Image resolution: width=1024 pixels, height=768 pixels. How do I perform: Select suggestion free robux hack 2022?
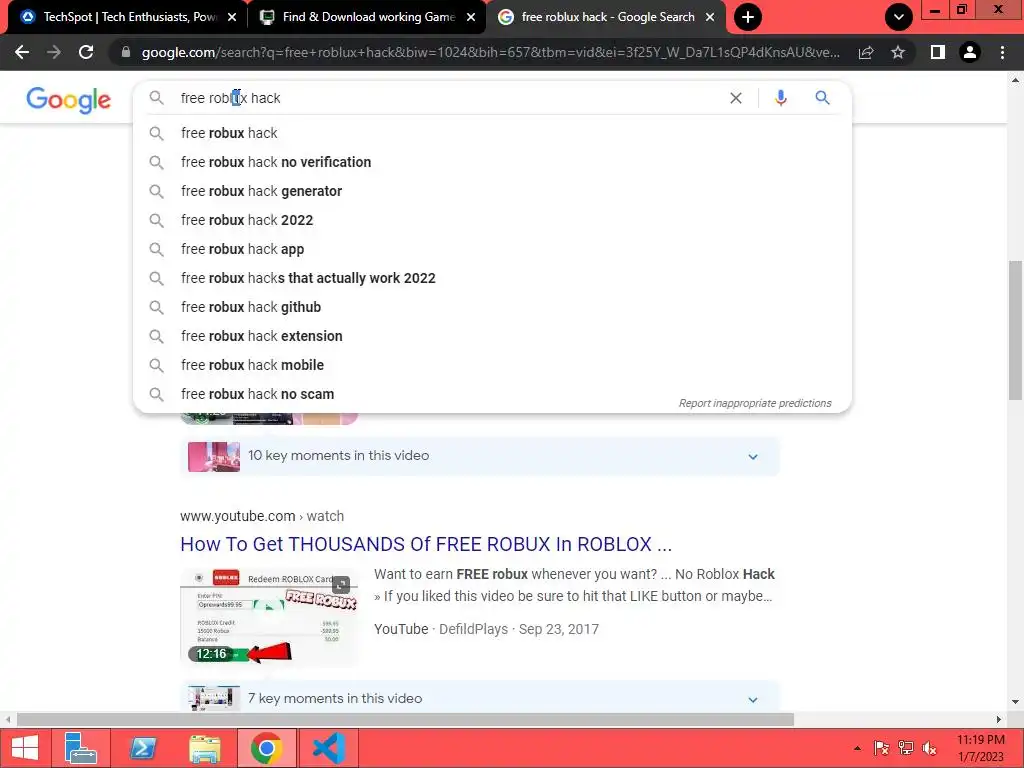(492, 220)
